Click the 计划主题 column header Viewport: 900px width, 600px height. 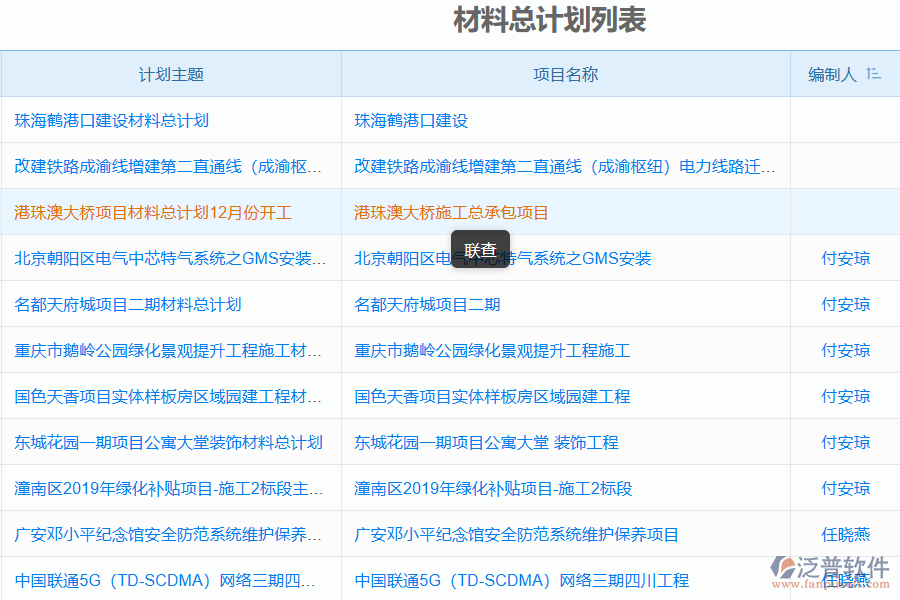point(170,73)
